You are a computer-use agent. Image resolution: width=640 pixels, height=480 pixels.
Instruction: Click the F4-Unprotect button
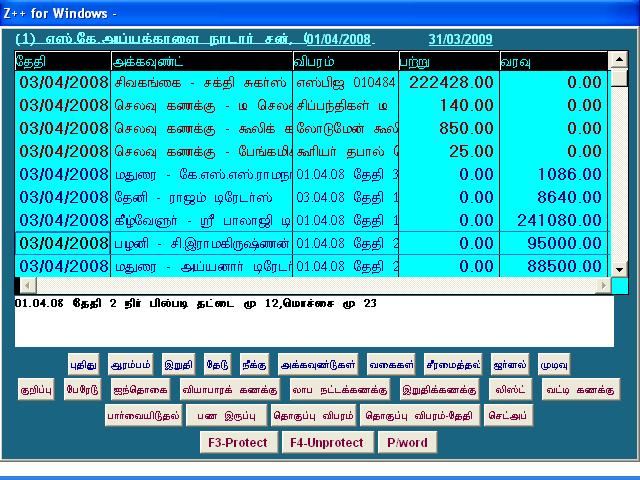tap(327, 442)
